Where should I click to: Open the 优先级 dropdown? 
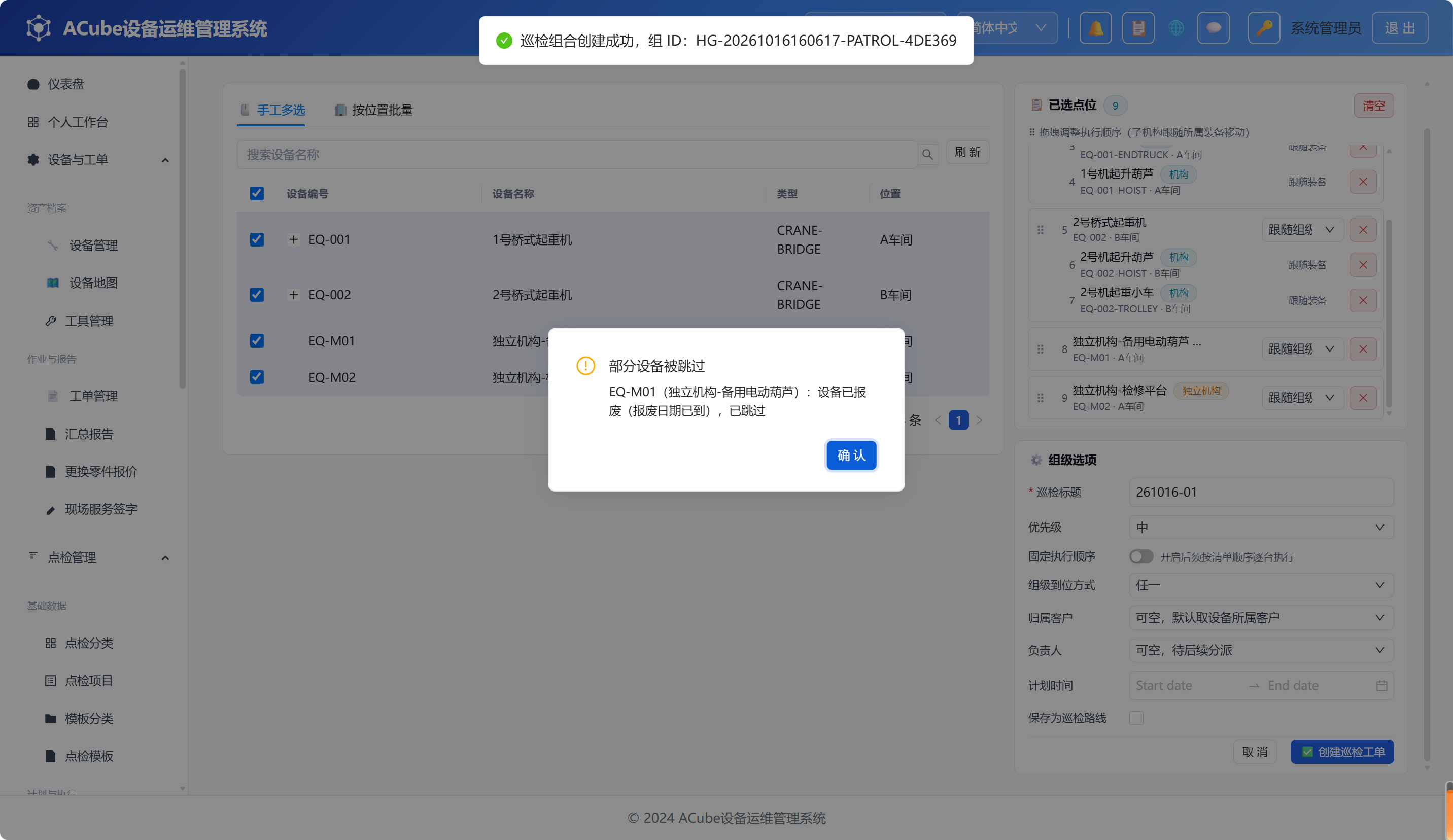point(1261,527)
